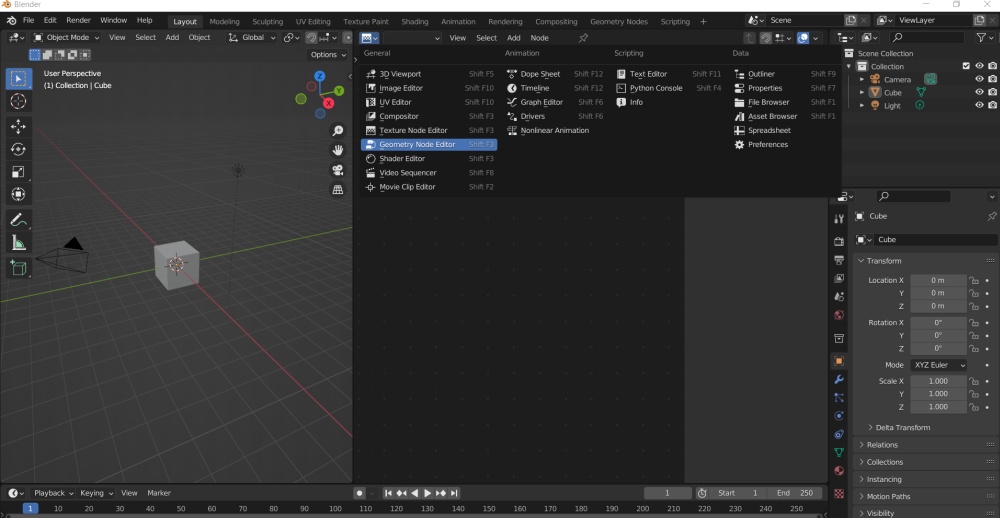The width and height of the screenshot is (1000, 518).
Task: Lock the Rotation X value
Action: [974, 323]
